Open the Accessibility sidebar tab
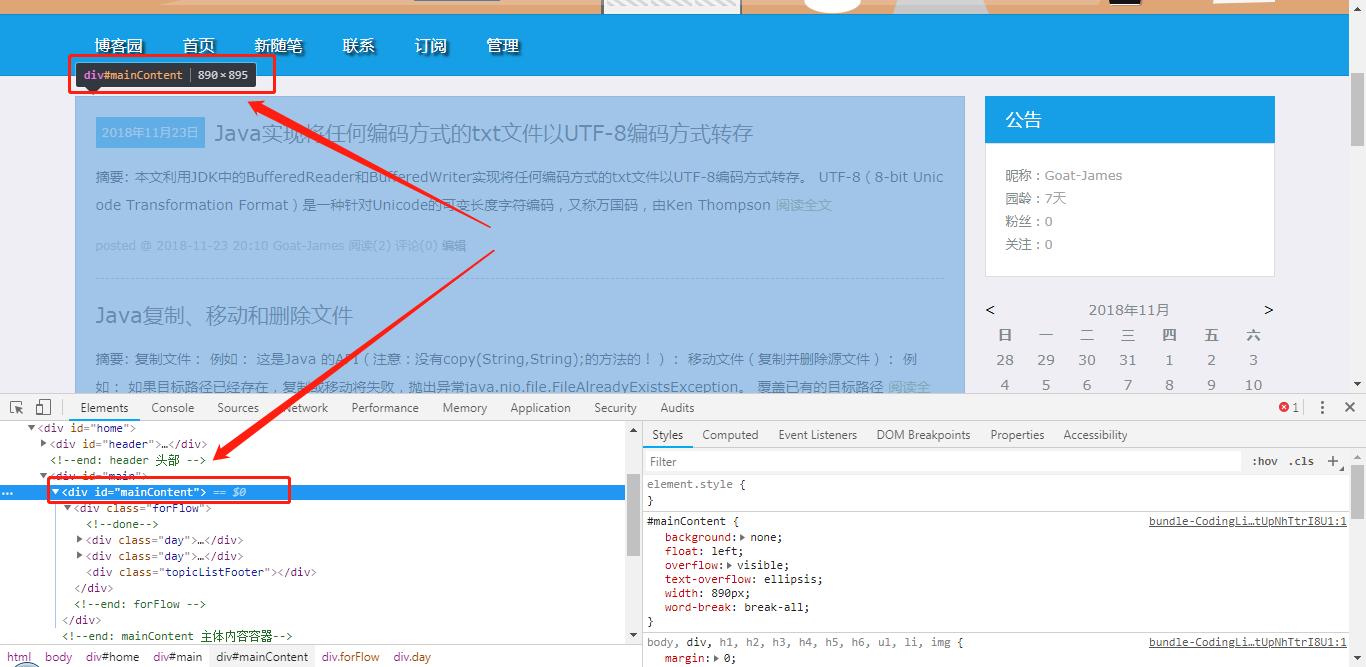The height and width of the screenshot is (667, 1366). point(1095,435)
